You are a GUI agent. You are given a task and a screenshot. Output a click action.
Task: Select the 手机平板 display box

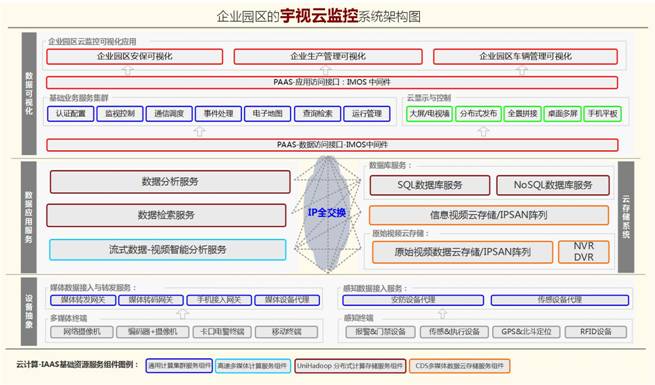pos(602,114)
